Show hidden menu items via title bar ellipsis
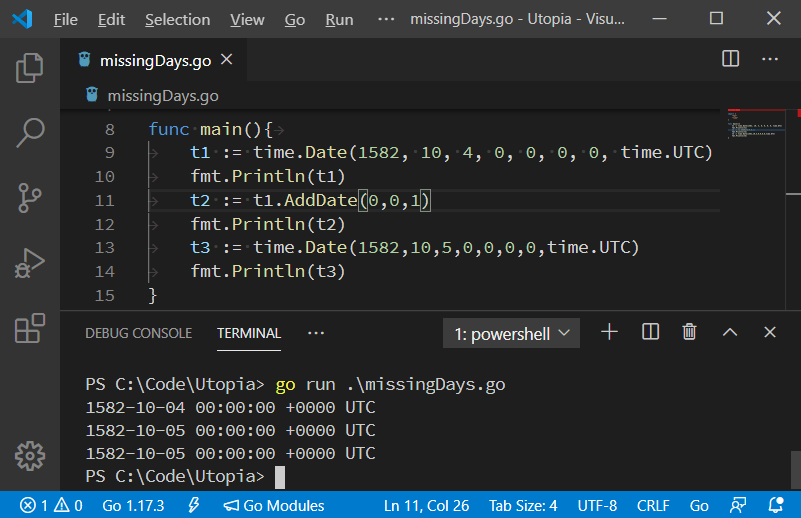 point(386,19)
